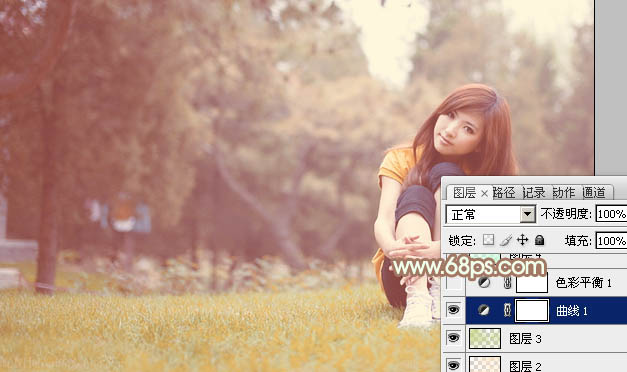Click the 填充 fill value field

tap(611, 241)
